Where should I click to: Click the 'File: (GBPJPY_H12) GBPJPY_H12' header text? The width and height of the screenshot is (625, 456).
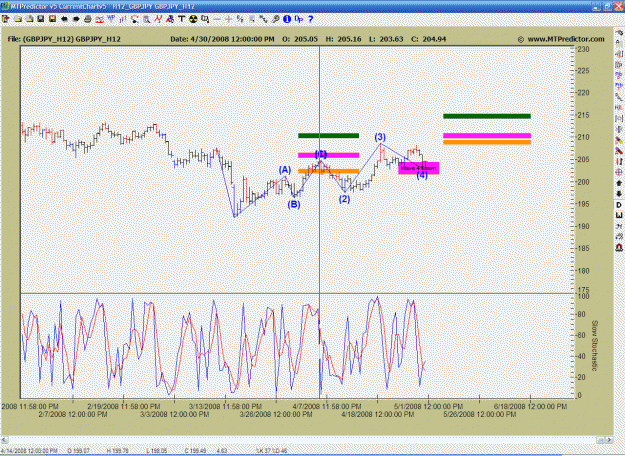pos(64,39)
